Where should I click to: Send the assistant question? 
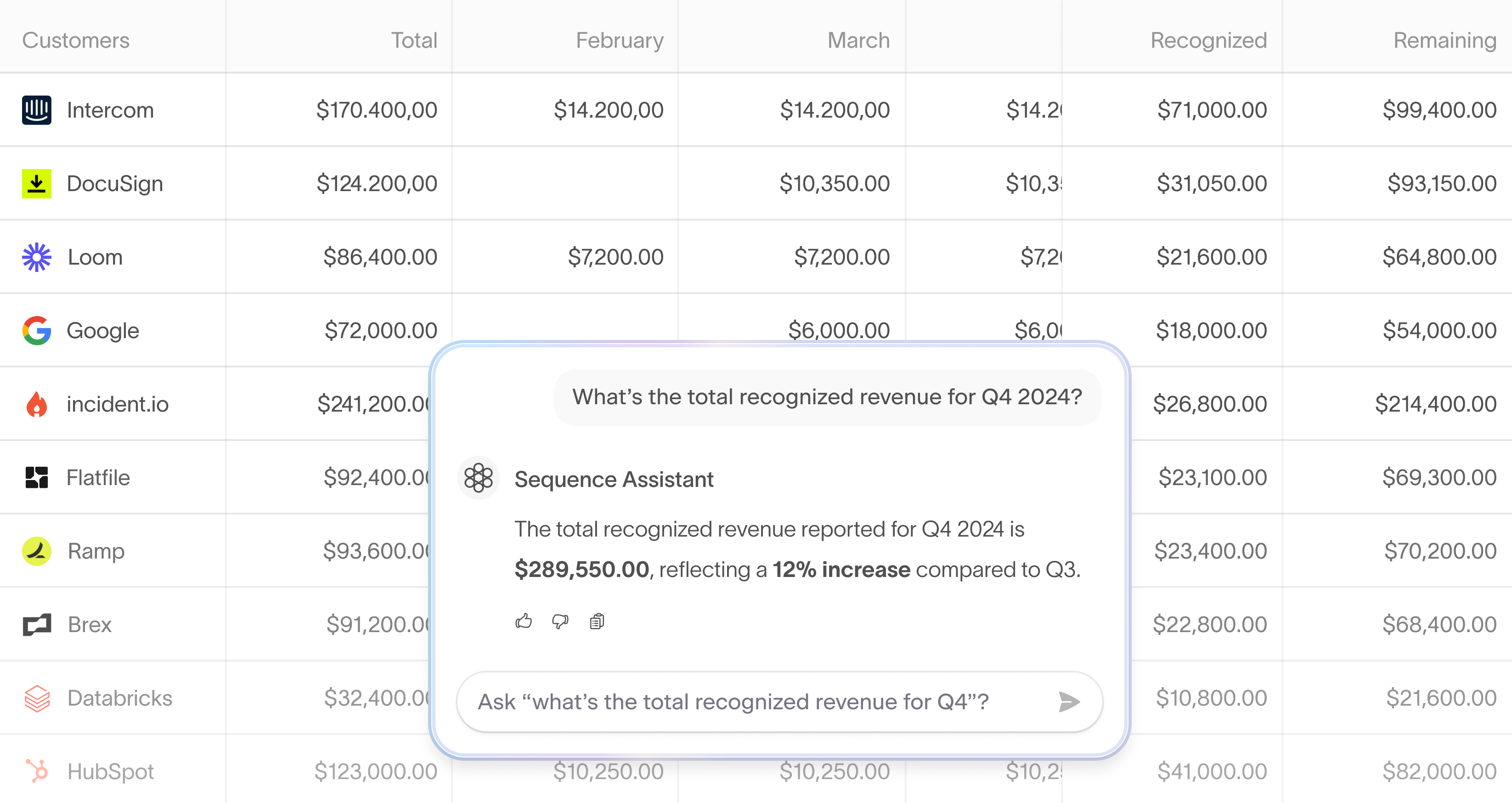click(1069, 701)
